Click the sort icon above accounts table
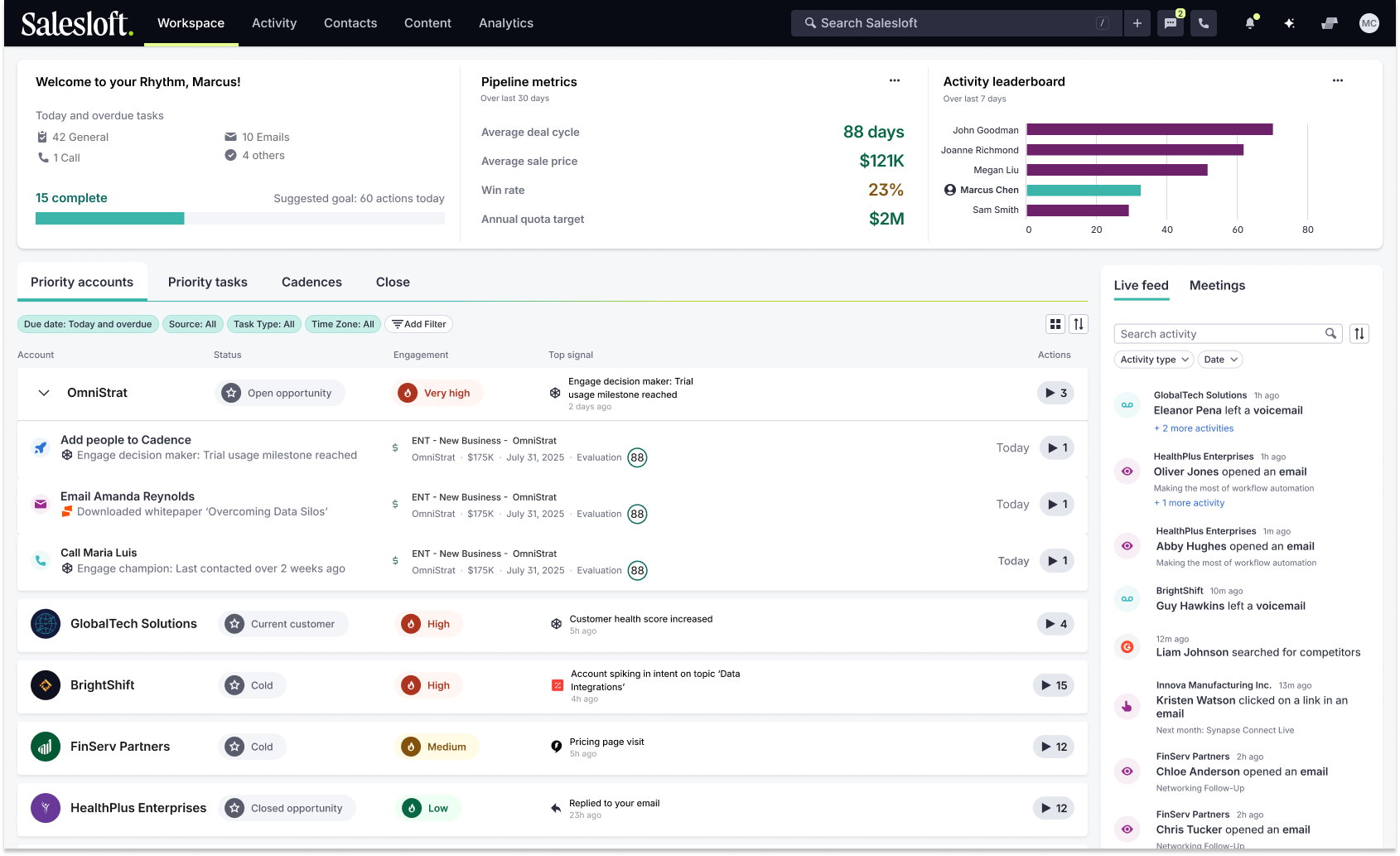The height and width of the screenshot is (856, 1400). pos(1079,324)
